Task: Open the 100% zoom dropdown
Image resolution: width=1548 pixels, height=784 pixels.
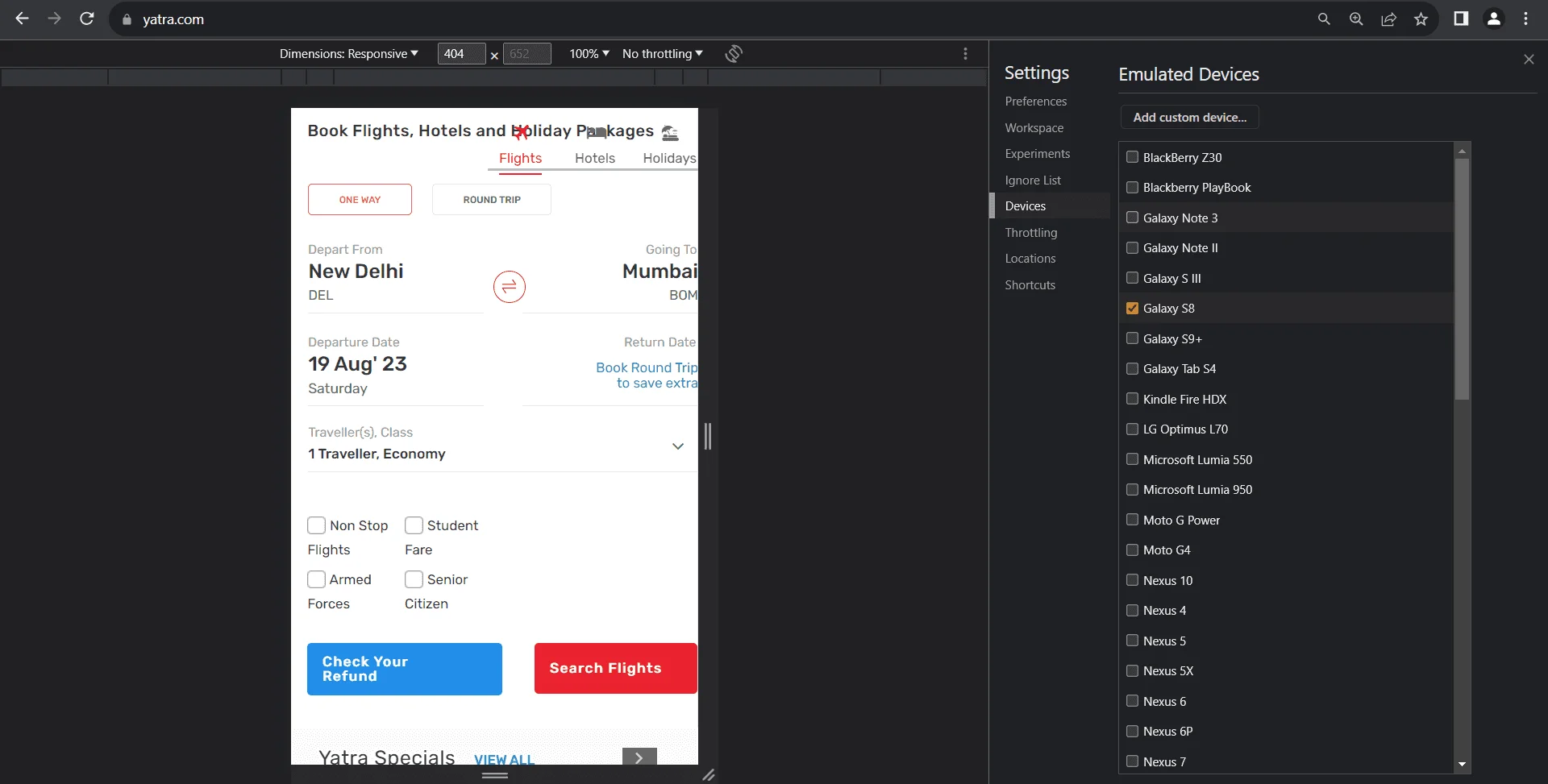Action: [x=589, y=54]
